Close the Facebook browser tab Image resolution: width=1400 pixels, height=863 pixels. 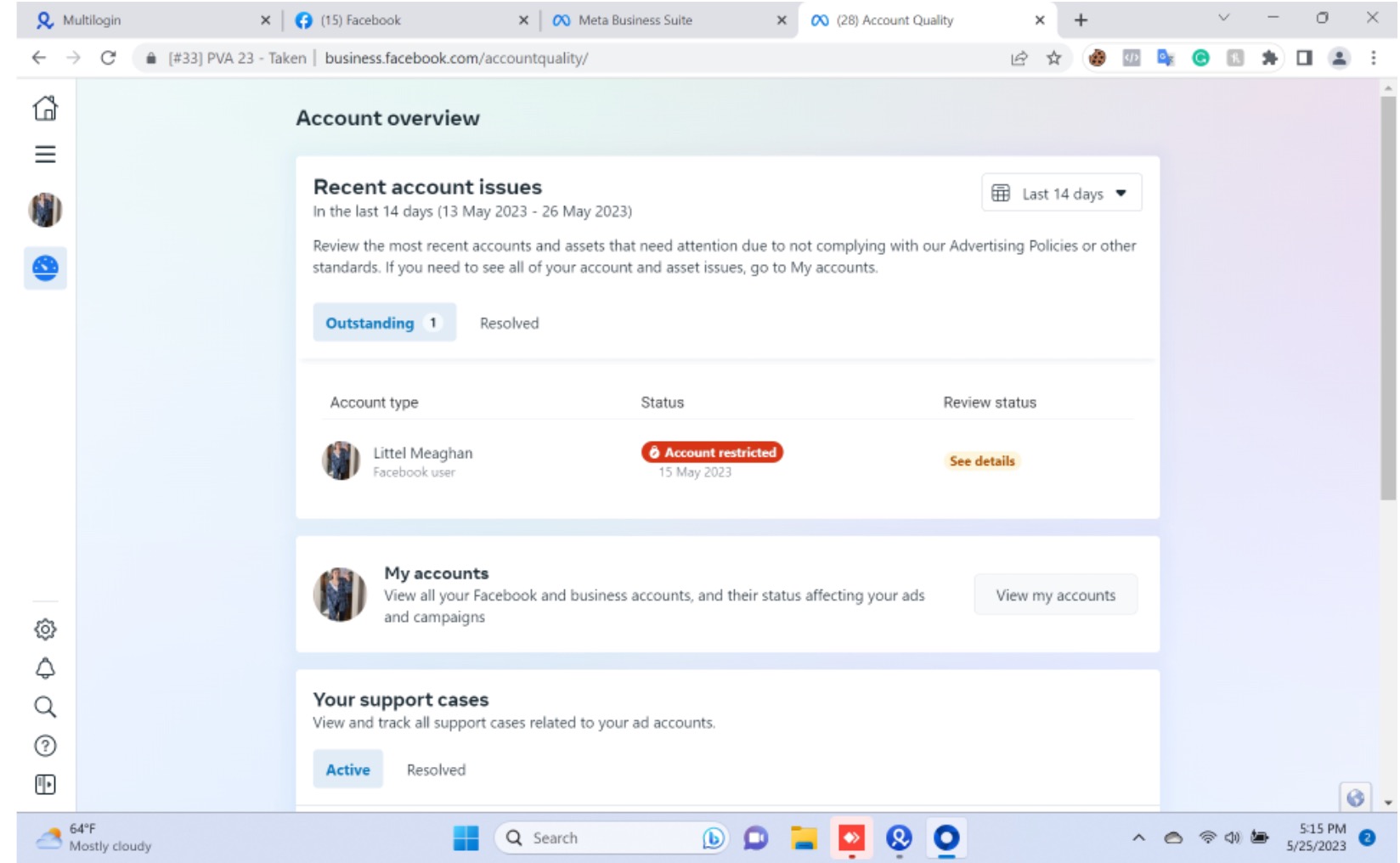523,20
